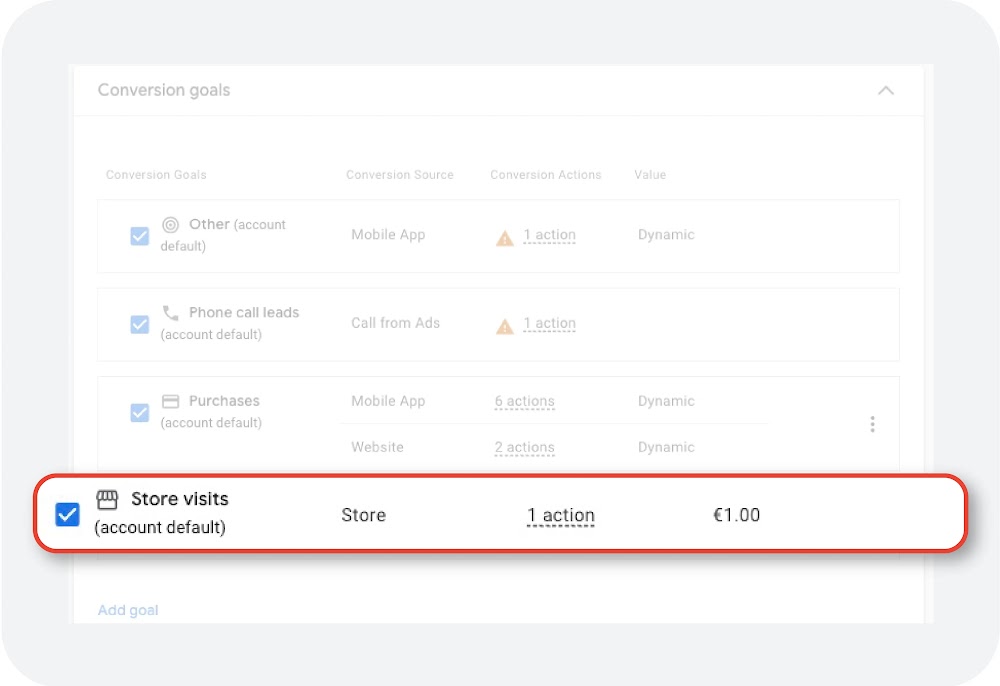Open the three-dot menu in the Purchases row
1000x686 pixels.
coord(872,424)
